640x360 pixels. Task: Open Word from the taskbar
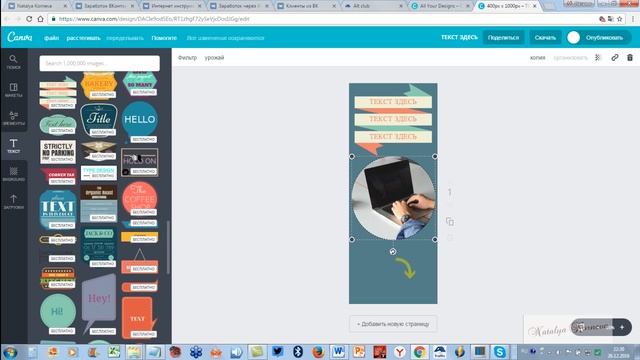[x=338, y=352]
